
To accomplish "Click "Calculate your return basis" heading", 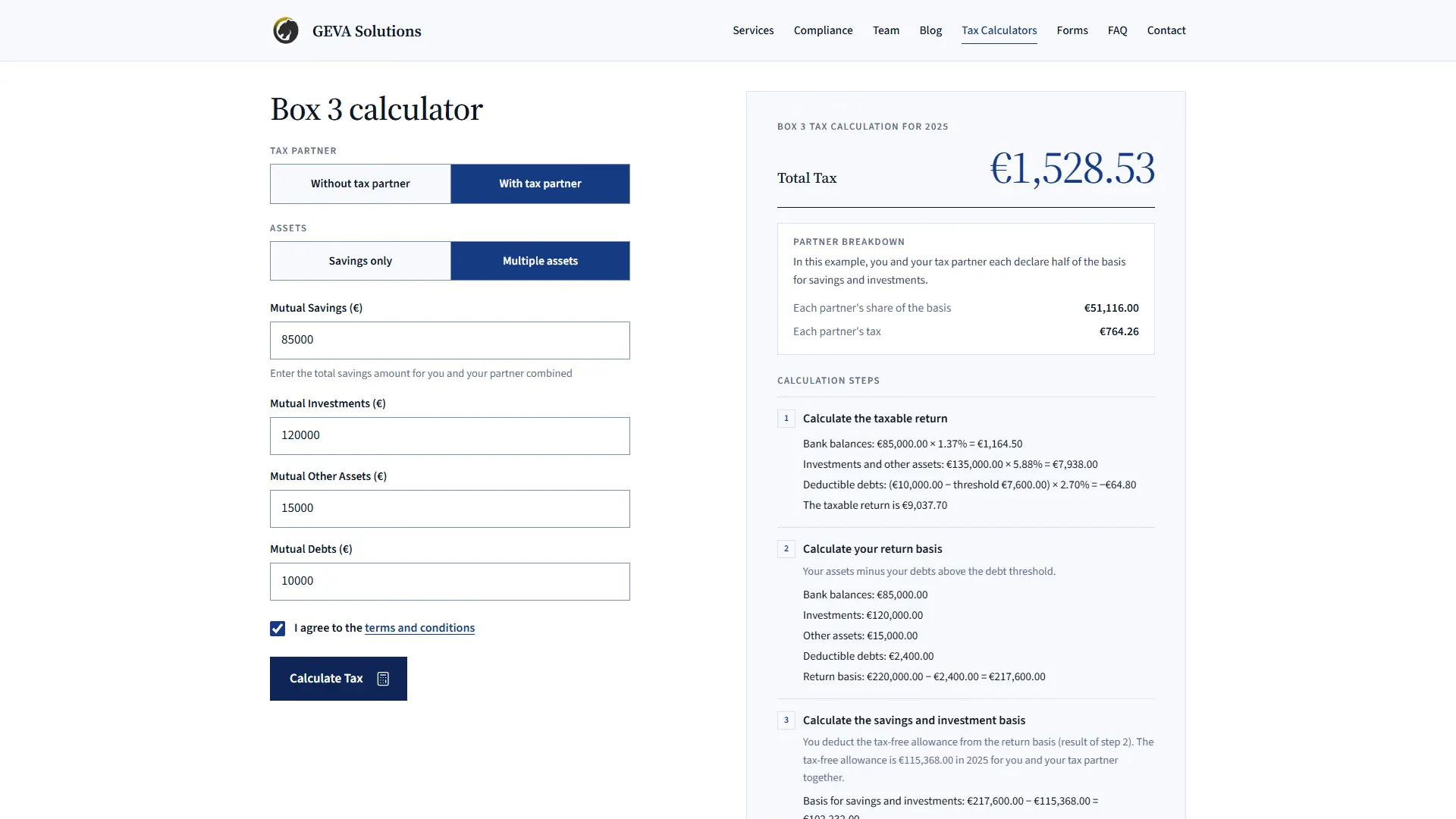I will click(x=872, y=549).
